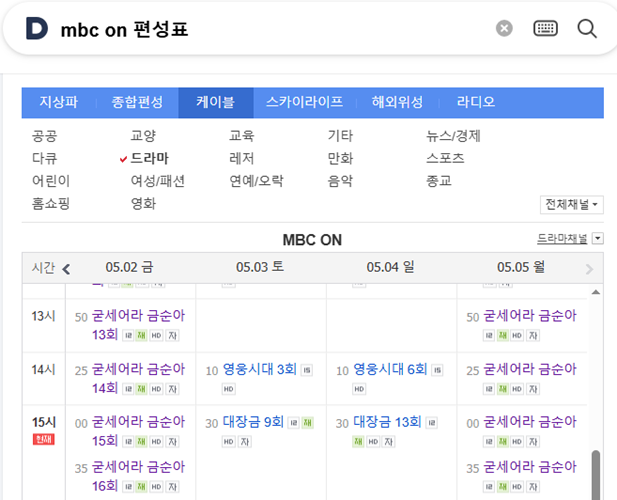Open the virtual keyboard icon
617x500 pixels.
[x=545, y=28]
